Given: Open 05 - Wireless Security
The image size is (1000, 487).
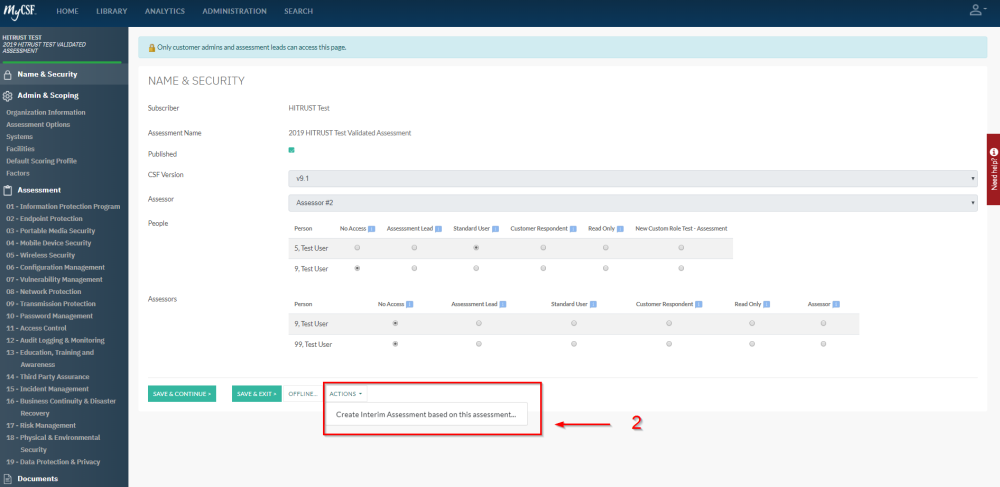Looking at the screenshot, I should 40,255.
